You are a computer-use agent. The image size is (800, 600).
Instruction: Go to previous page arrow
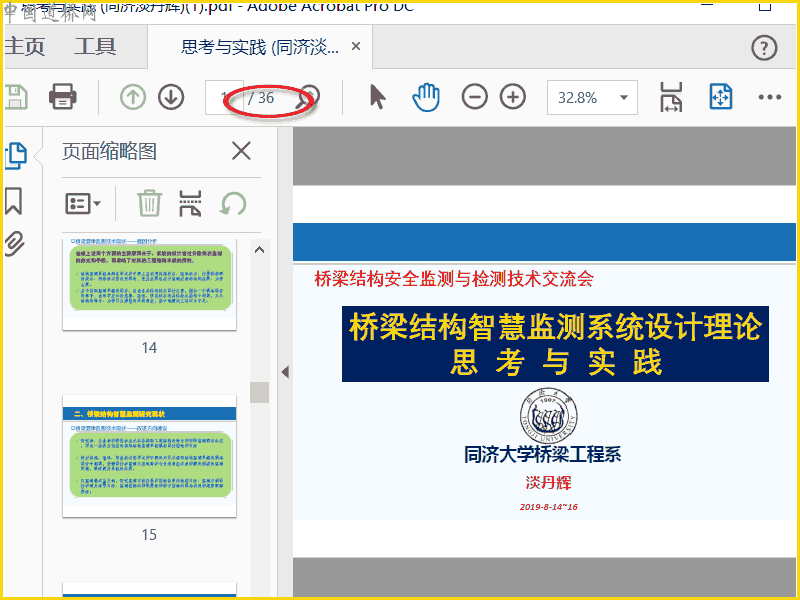tap(133, 97)
